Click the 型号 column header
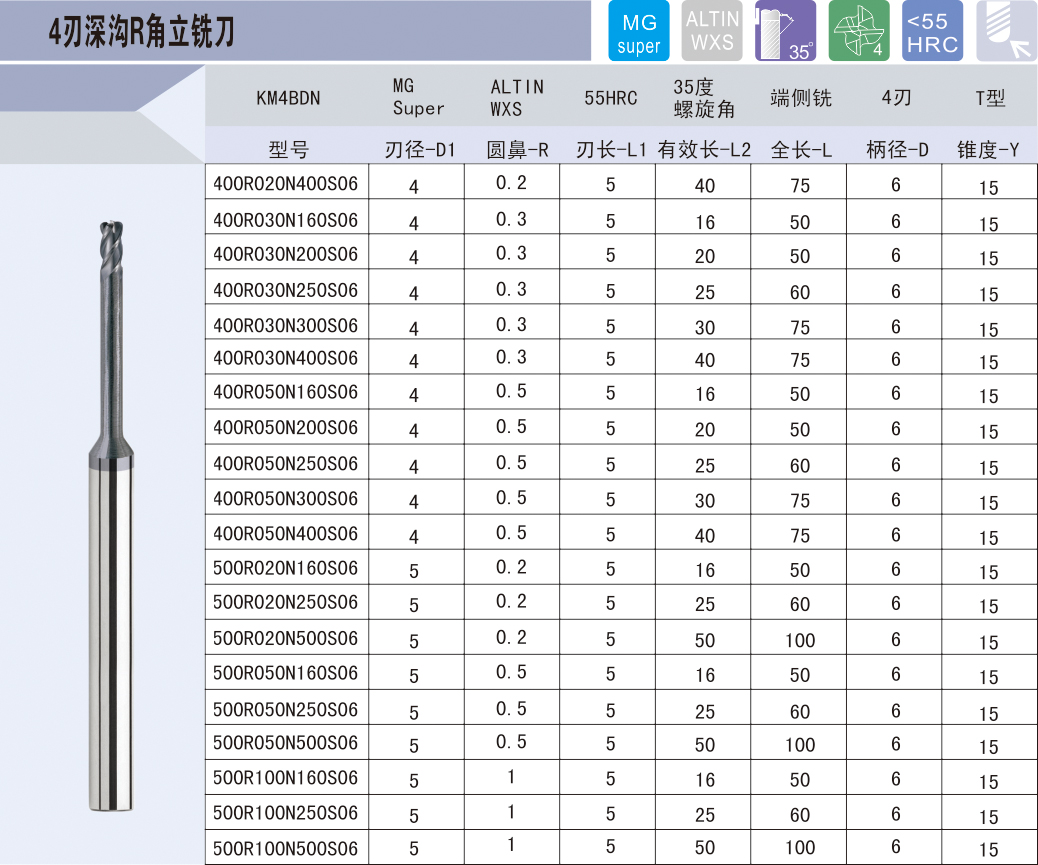This screenshot has height=865, width=1038. (x=288, y=150)
